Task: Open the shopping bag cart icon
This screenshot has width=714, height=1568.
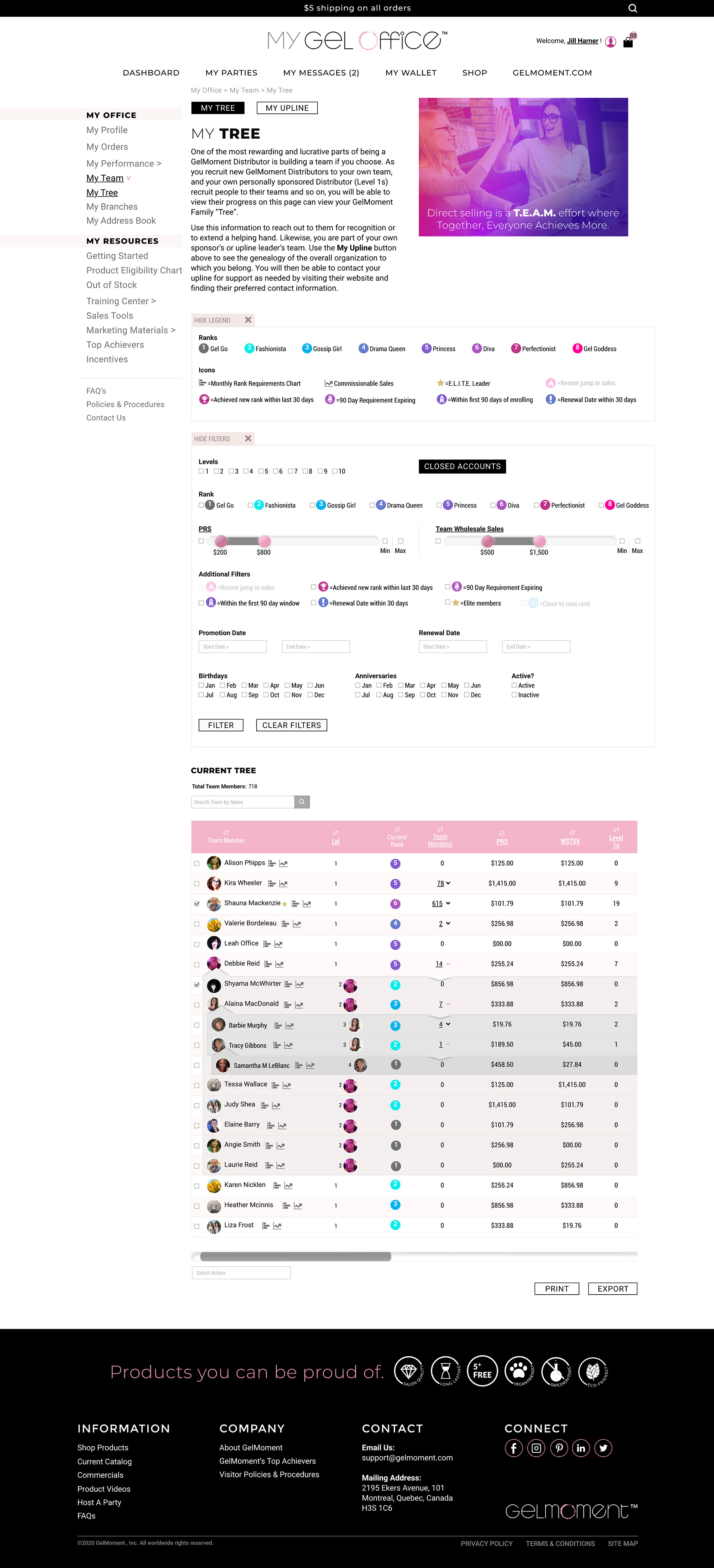Action: tap(628, 42)
